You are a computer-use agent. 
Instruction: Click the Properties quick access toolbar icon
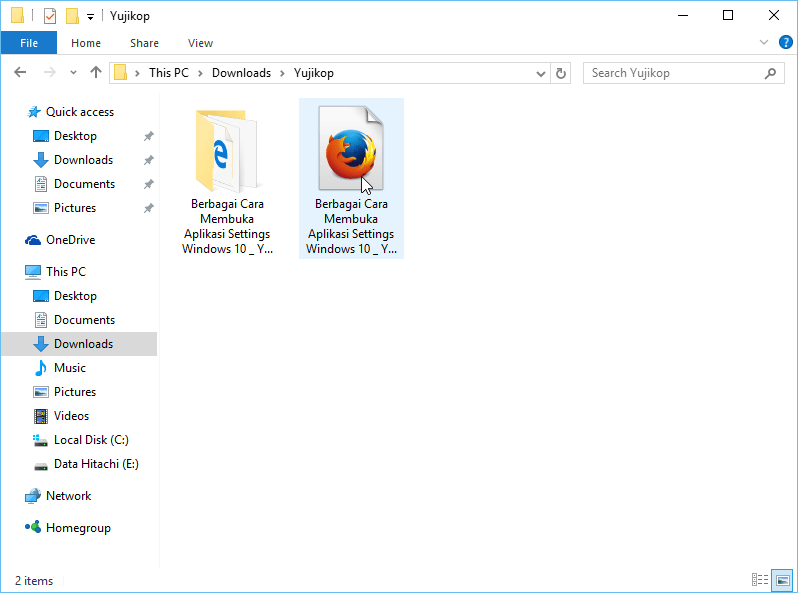pos(50,16)
